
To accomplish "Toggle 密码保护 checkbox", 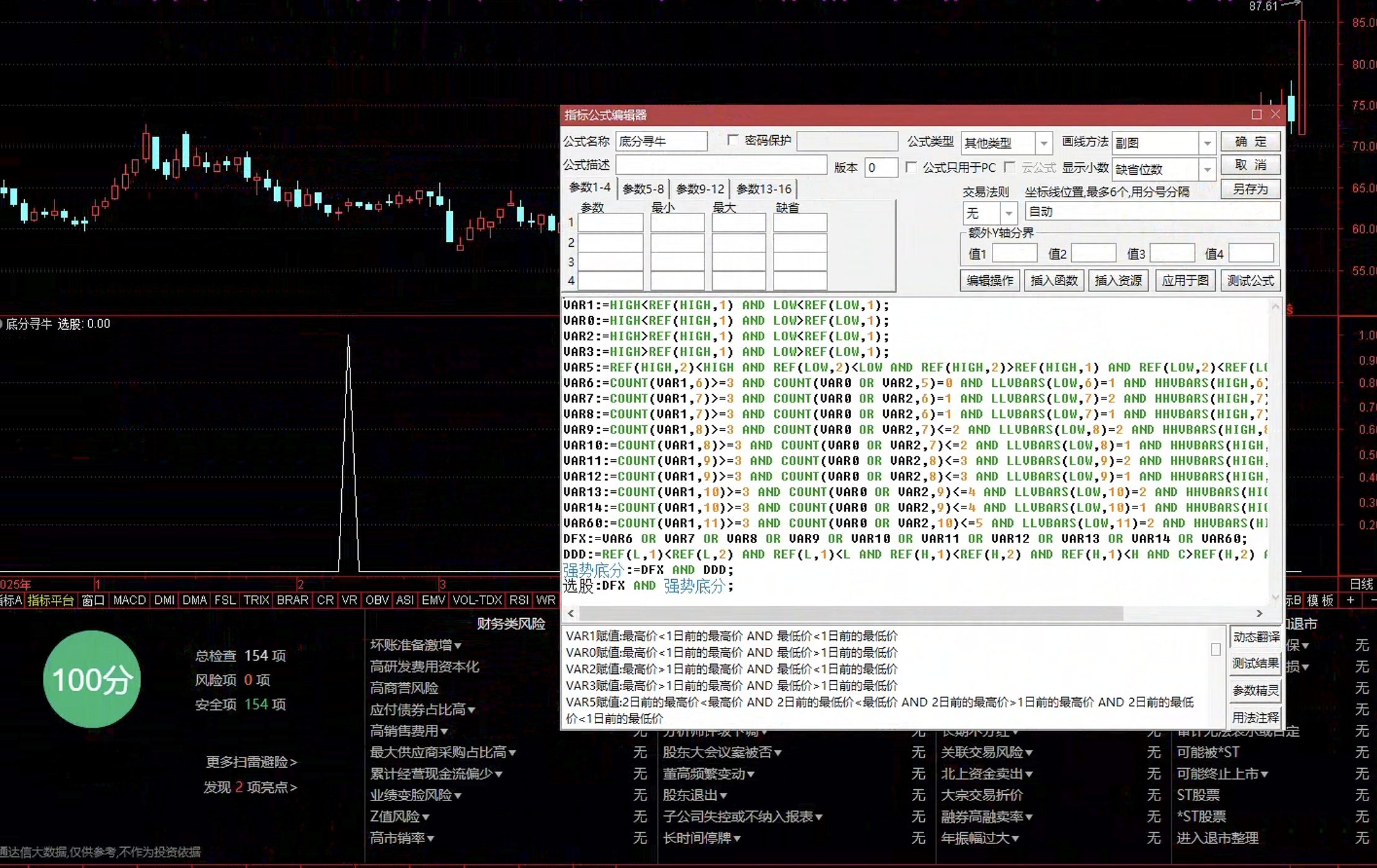I will coord(733,140).
